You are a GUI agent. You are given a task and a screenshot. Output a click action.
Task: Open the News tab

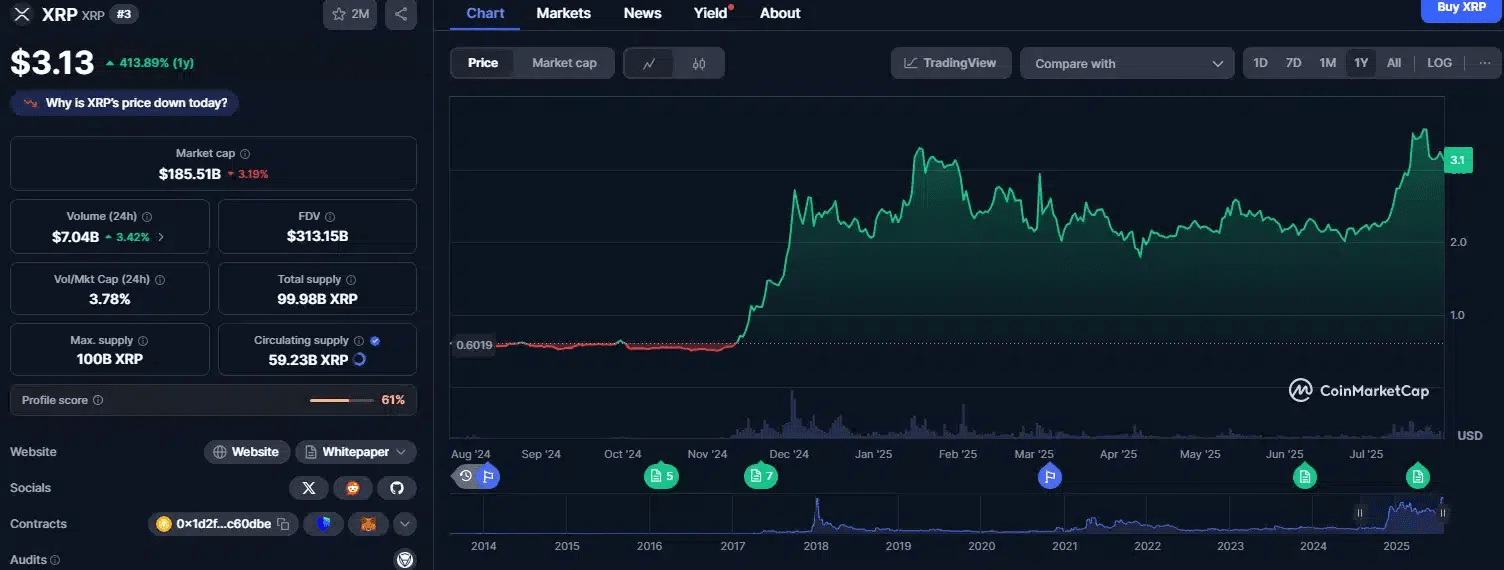pyautogui.click(x=642, y=13)
